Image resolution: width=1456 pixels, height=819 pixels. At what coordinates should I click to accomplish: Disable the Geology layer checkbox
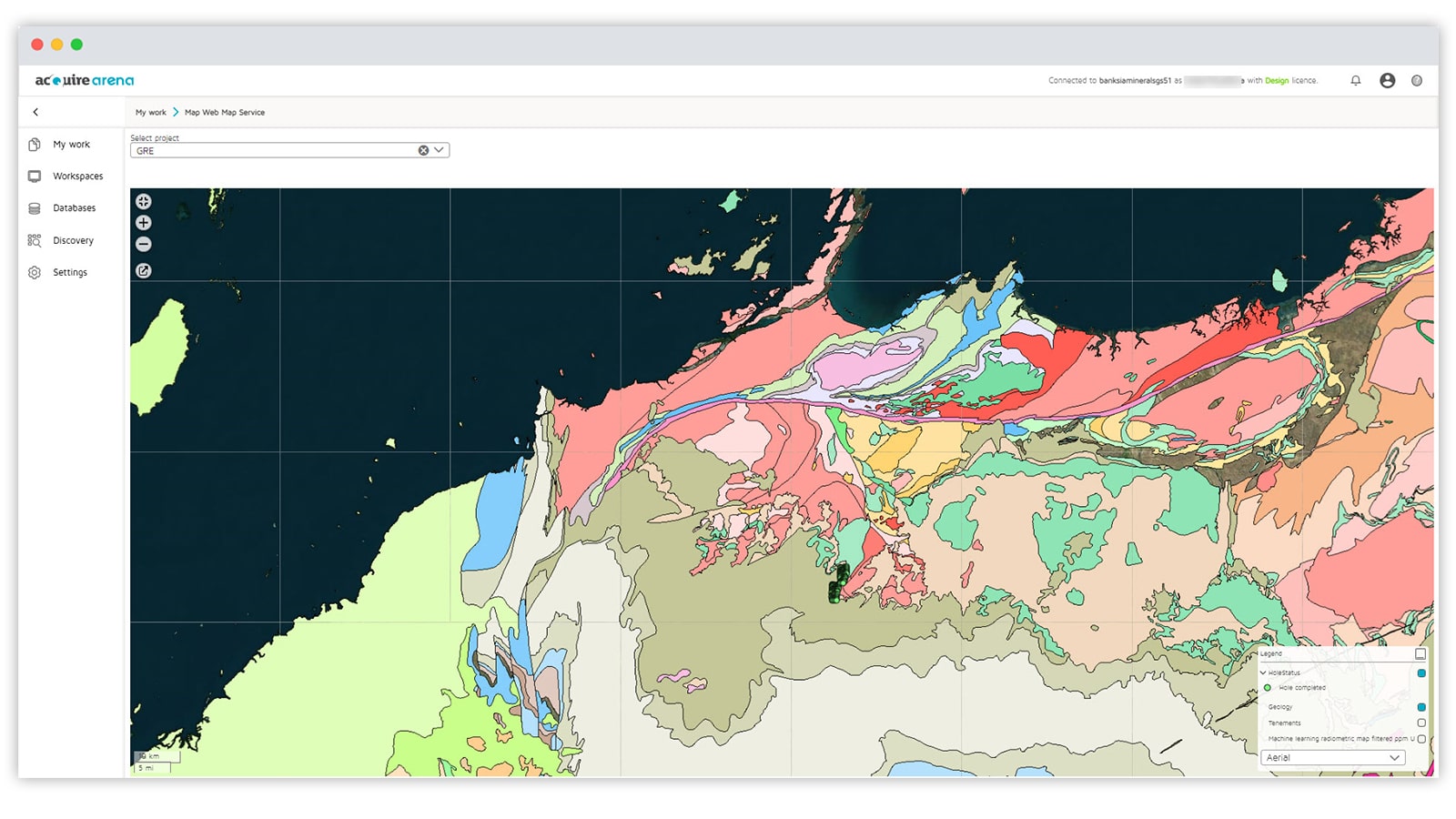point(1421,707)
